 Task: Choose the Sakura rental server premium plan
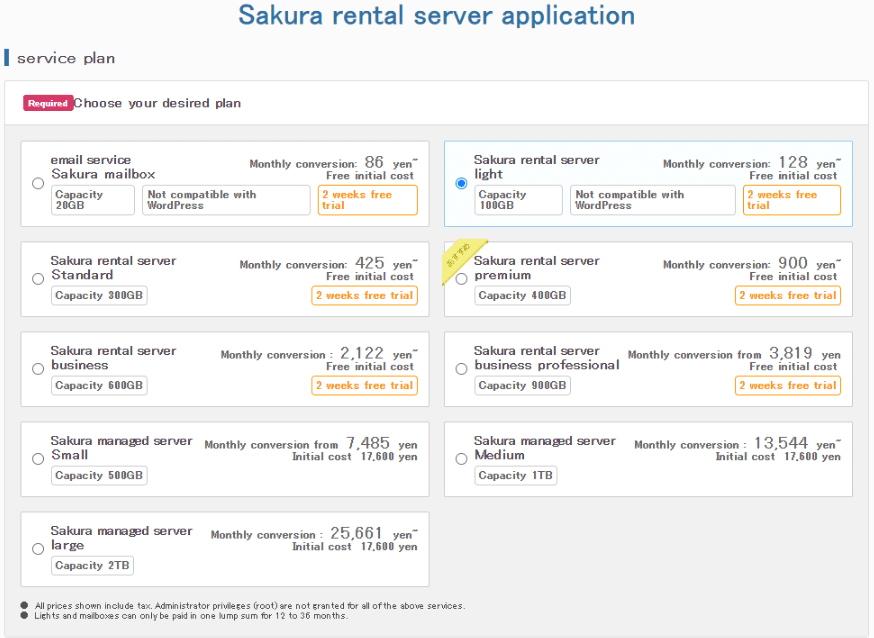[461, 279]
